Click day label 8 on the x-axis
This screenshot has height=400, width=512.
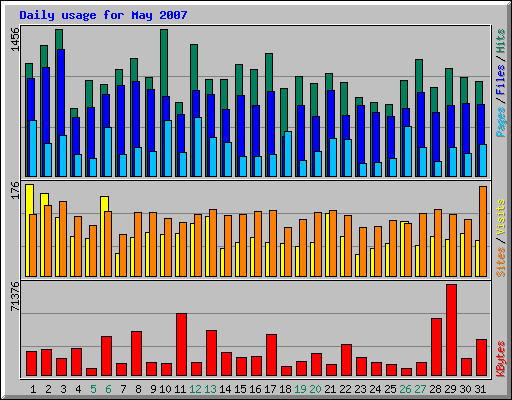coord(138,389)
